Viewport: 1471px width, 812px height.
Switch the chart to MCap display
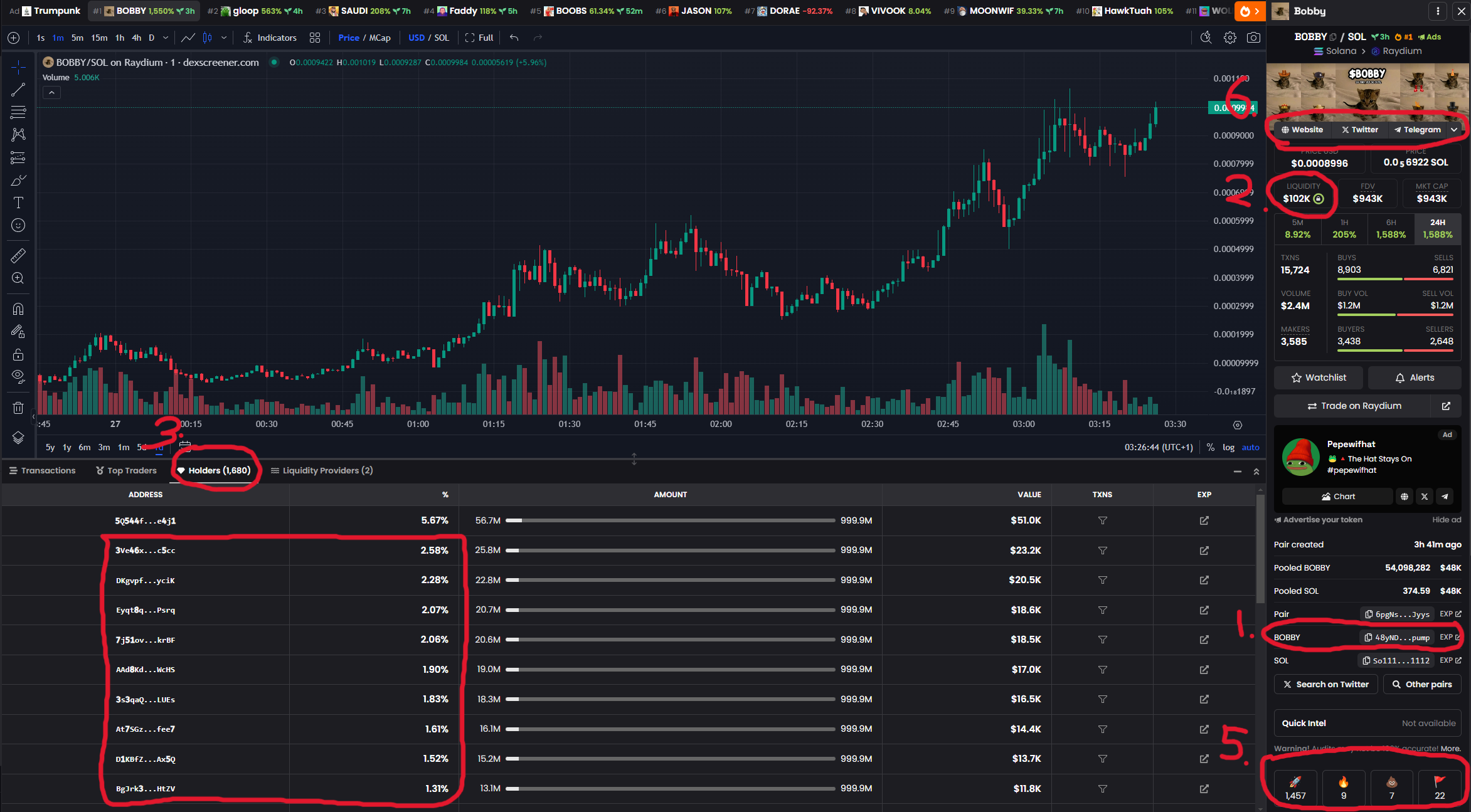click(x=380, y=38)
